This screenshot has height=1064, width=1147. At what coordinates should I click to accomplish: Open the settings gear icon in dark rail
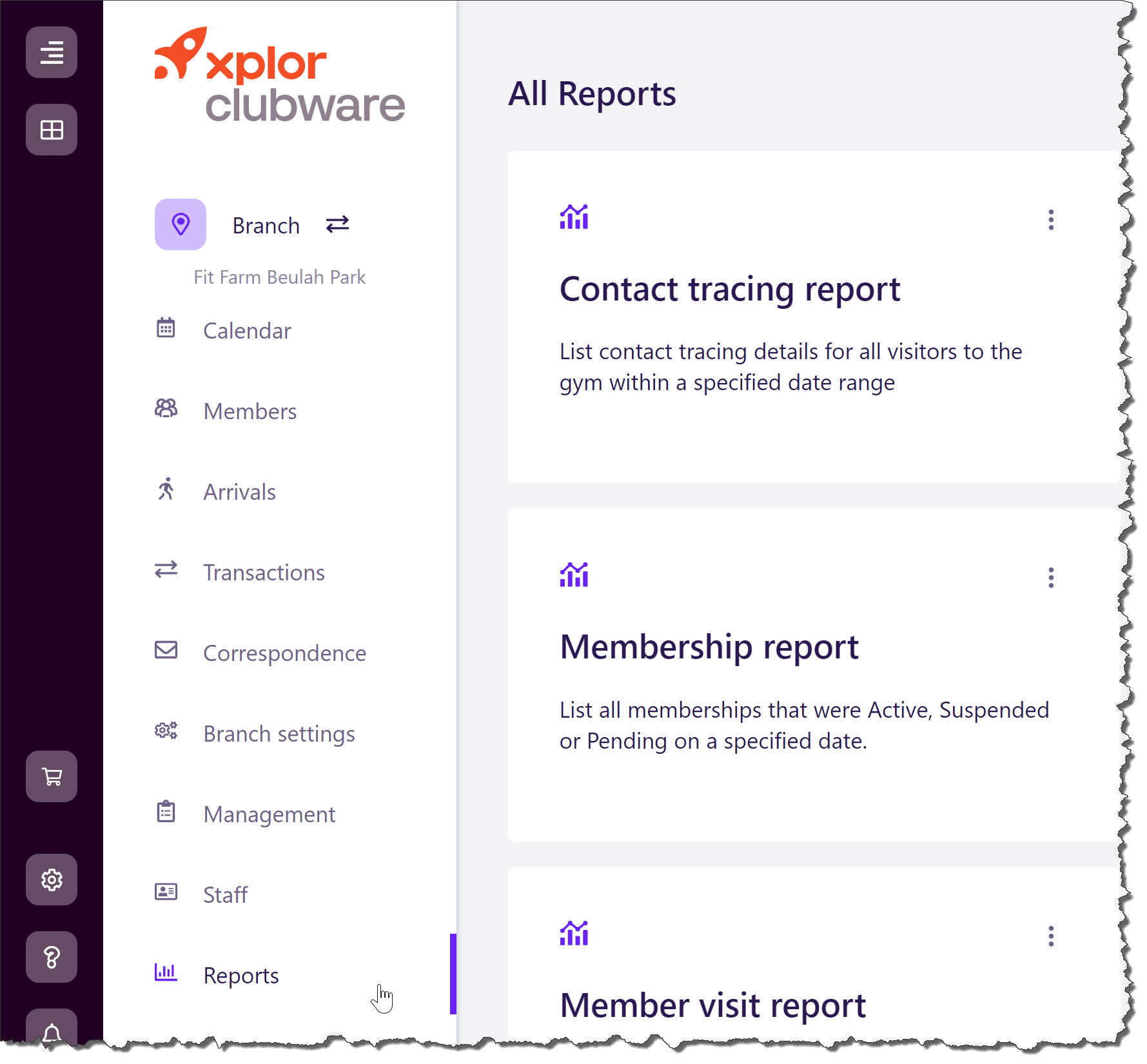point(52,880)
